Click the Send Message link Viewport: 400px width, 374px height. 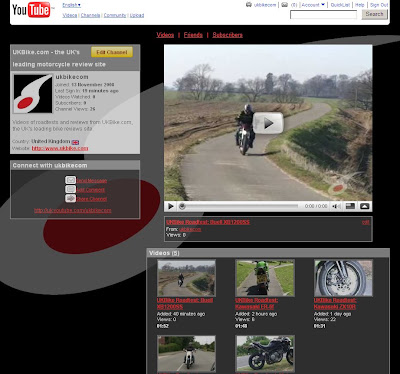click(92, 181)
